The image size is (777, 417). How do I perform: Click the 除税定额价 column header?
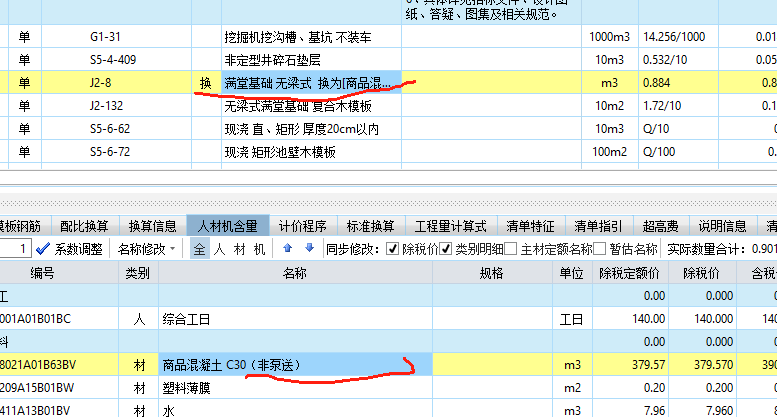pyautogui.click(x=630, y=273)
